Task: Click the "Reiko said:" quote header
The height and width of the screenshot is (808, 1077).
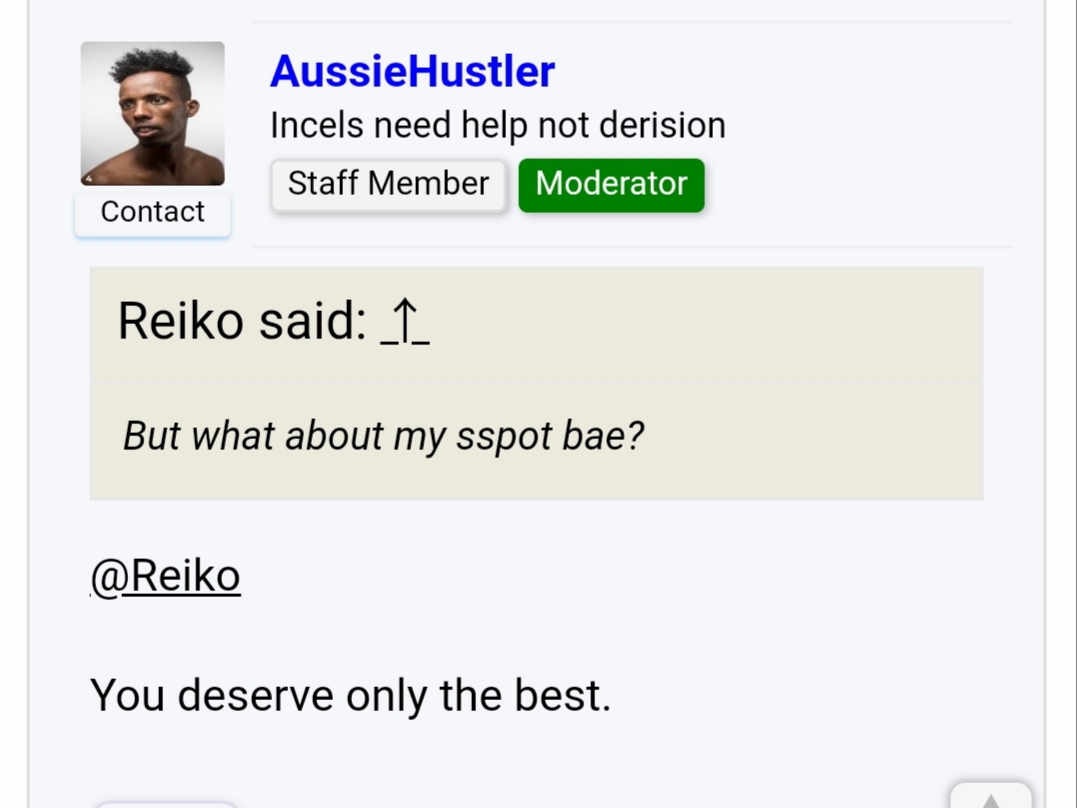Action: [x=242, y=321]
